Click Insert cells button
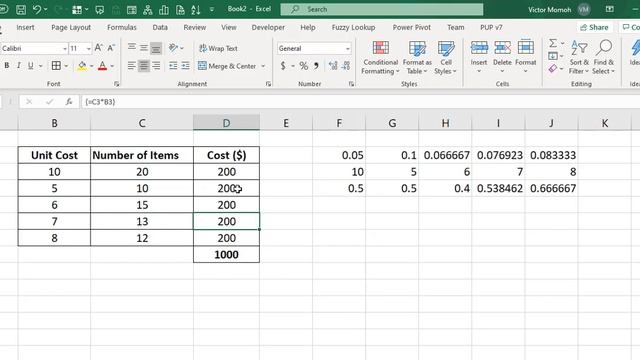This screenshot has height=360, width=640. pos(479,56)
